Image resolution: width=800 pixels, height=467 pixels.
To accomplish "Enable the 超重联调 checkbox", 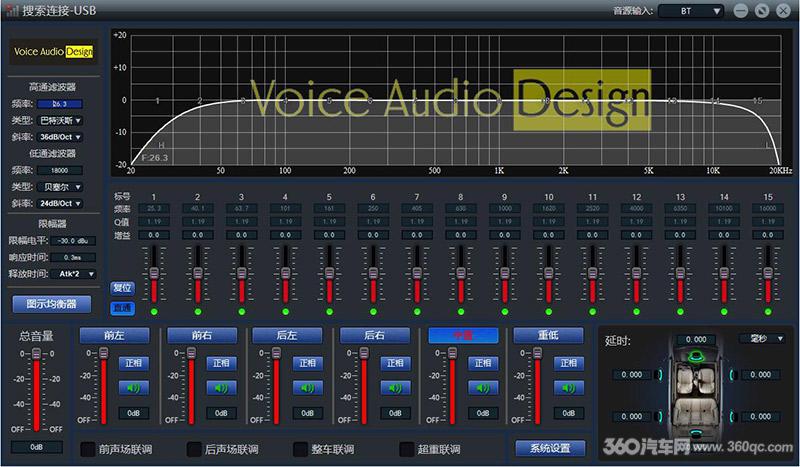I will pyautogui.click(x=407, y=449).
